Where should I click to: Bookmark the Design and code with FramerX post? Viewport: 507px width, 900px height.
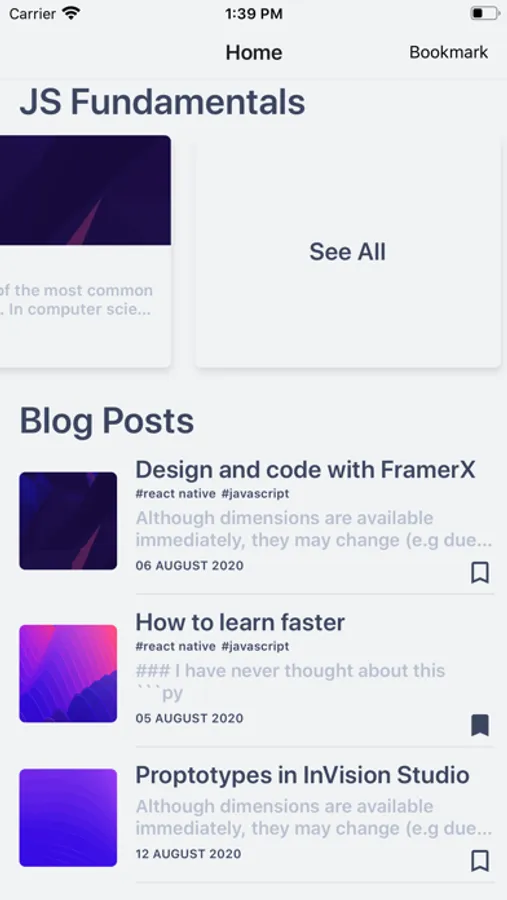point(480,573)
